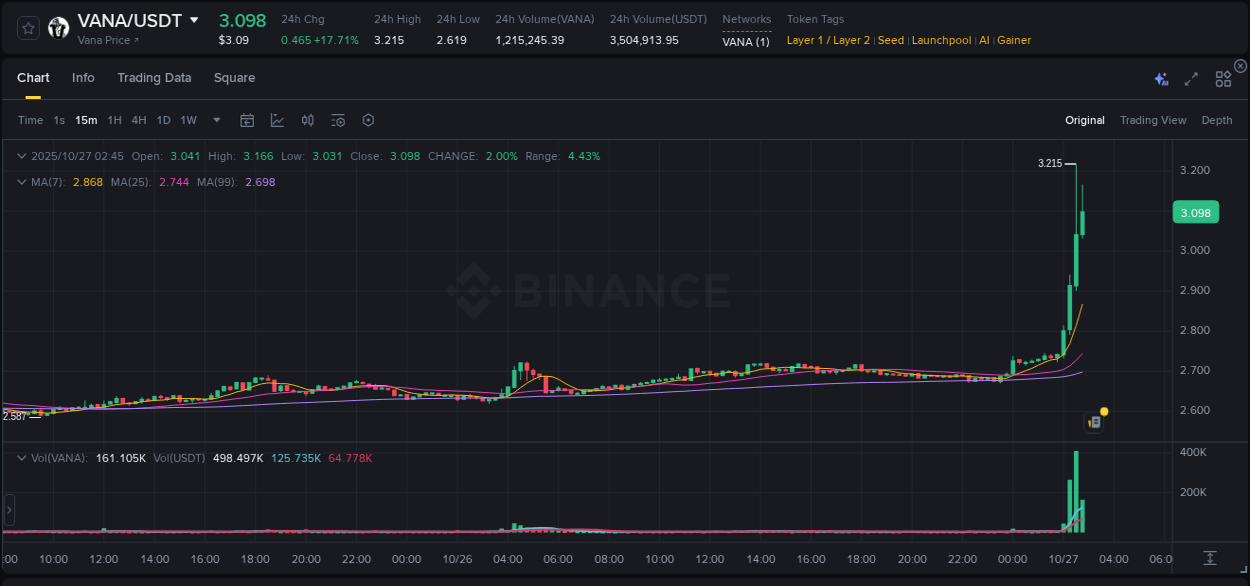Open the Square tab

(x=234, y=77)
